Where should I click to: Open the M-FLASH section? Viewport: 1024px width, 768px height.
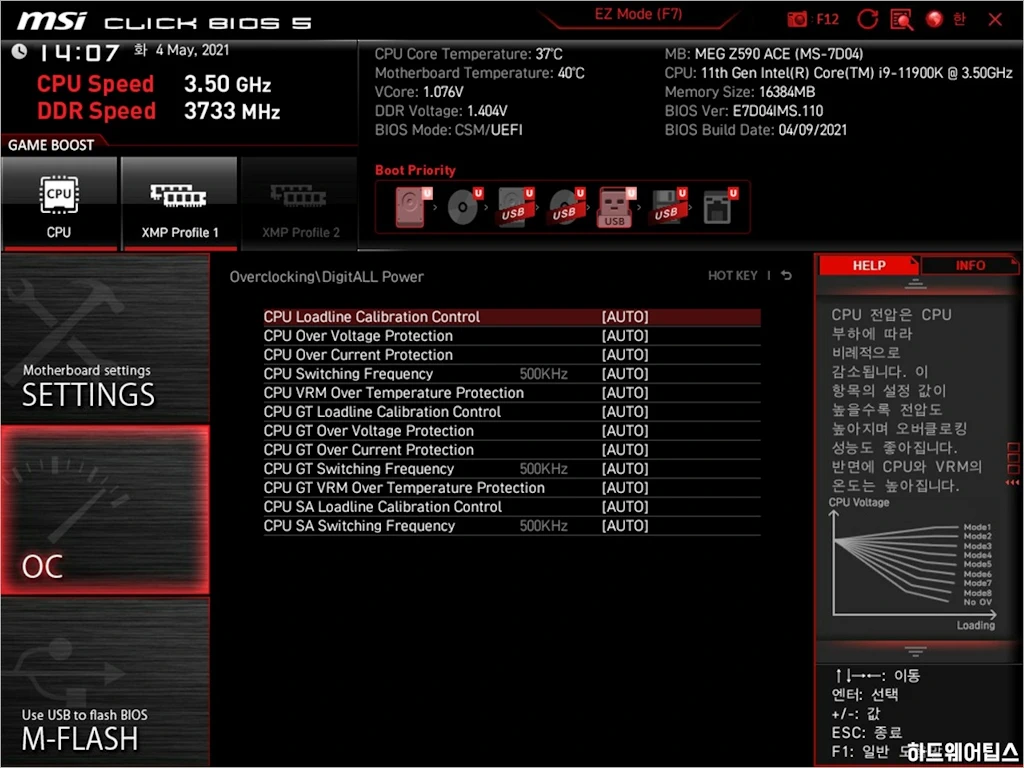tap(105, 682)
